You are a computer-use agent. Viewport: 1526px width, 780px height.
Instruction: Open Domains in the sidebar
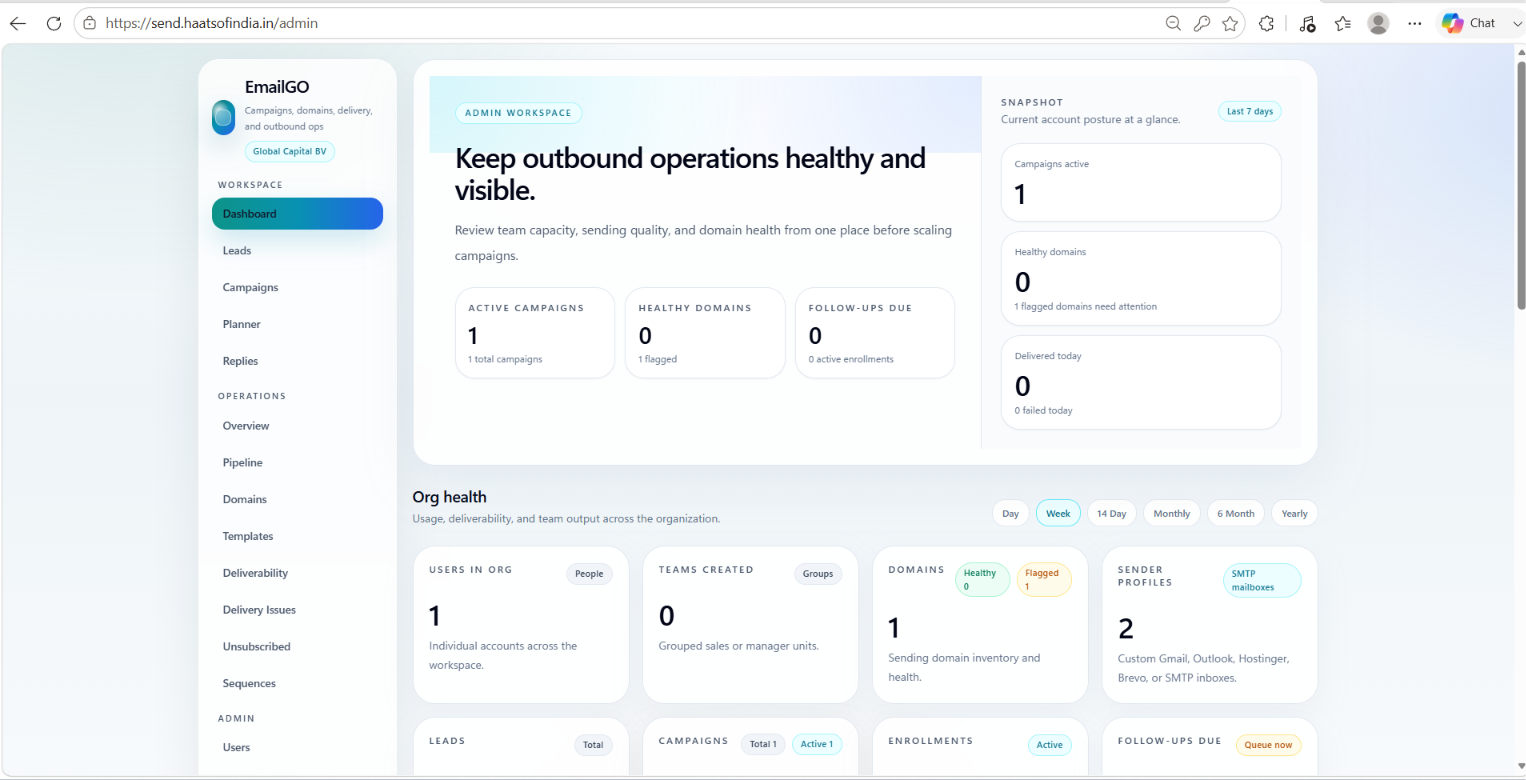coord(297,499)
